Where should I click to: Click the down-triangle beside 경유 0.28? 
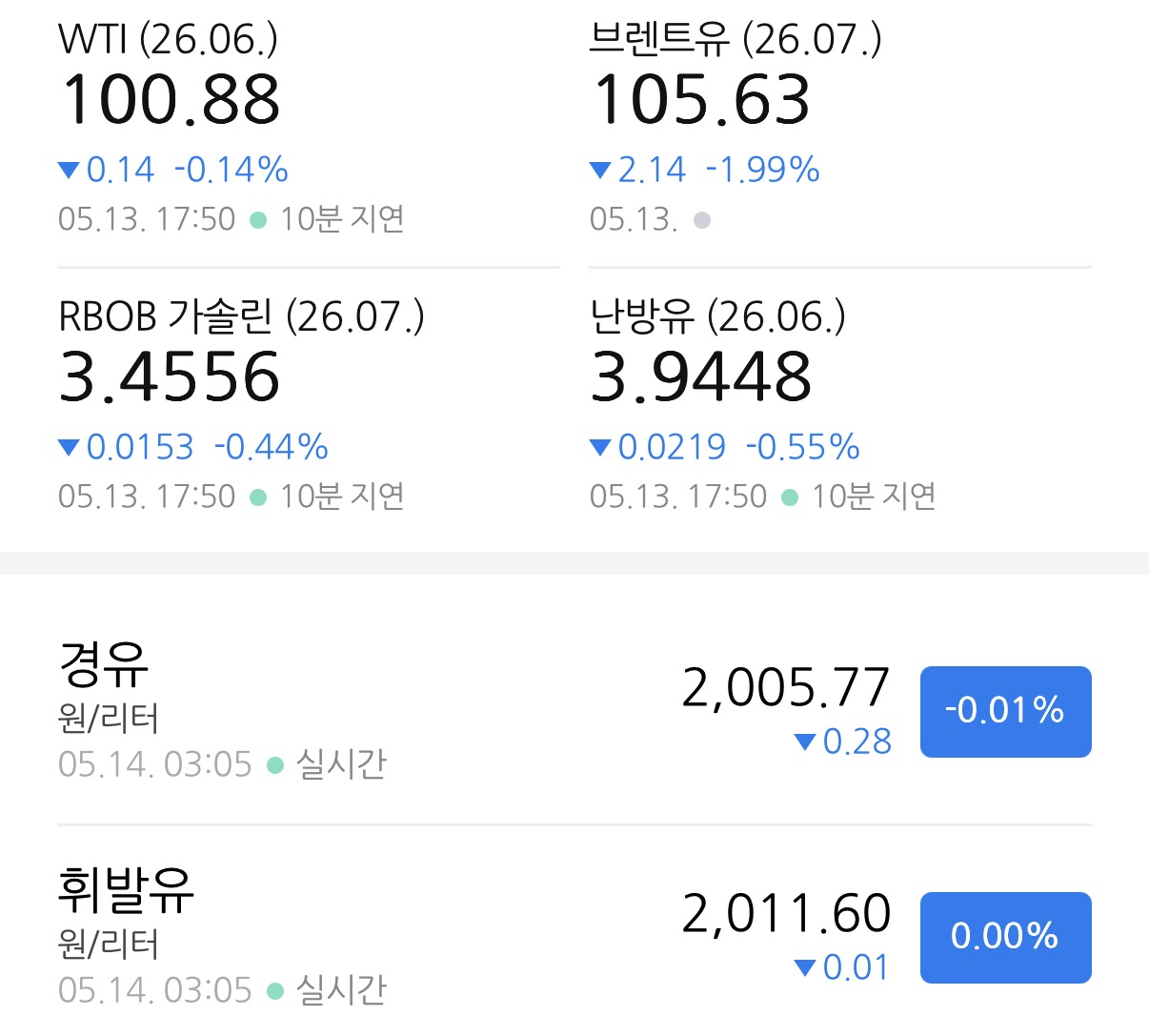click(805, 741)
